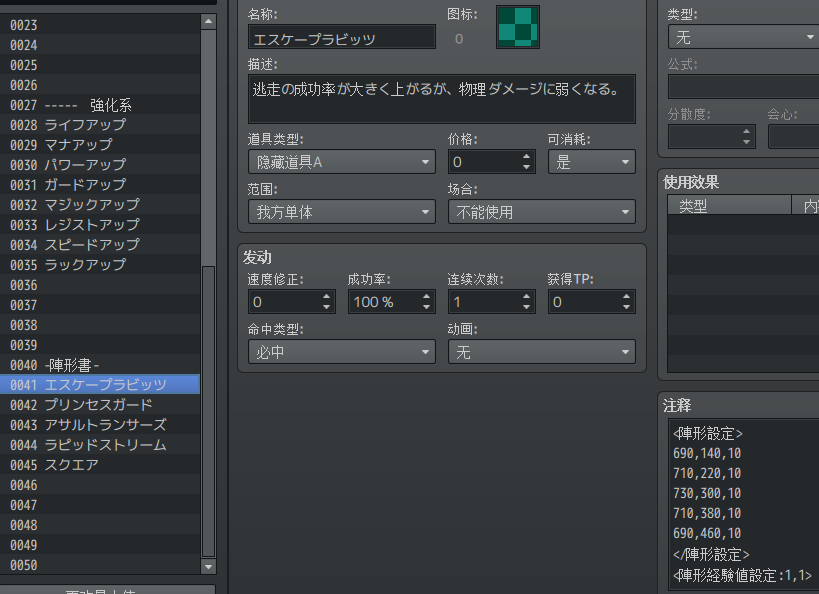The height and width of the screenshot is (594, 819).
Task: Select item 0041 エスケープラビッツ
Action: [100, 385]
